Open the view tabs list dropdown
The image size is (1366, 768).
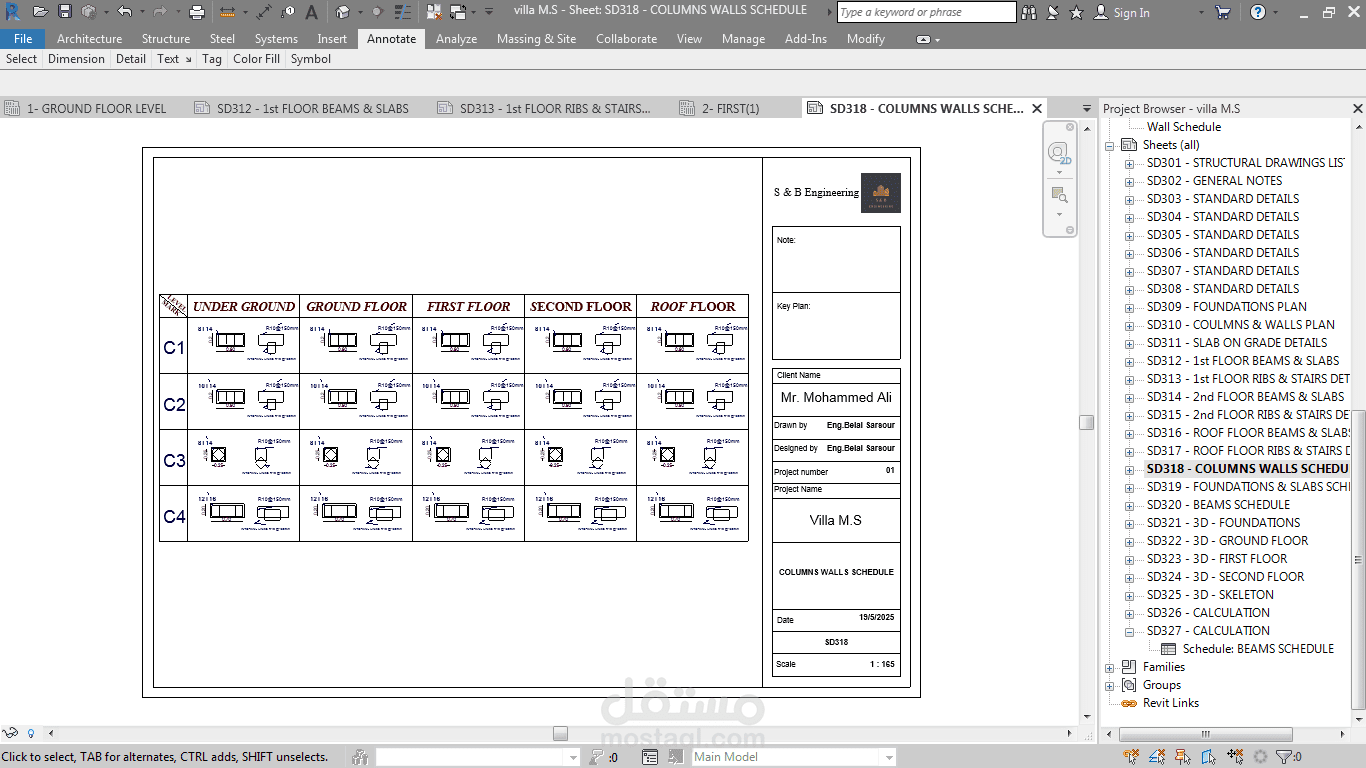pos(1087,108)
